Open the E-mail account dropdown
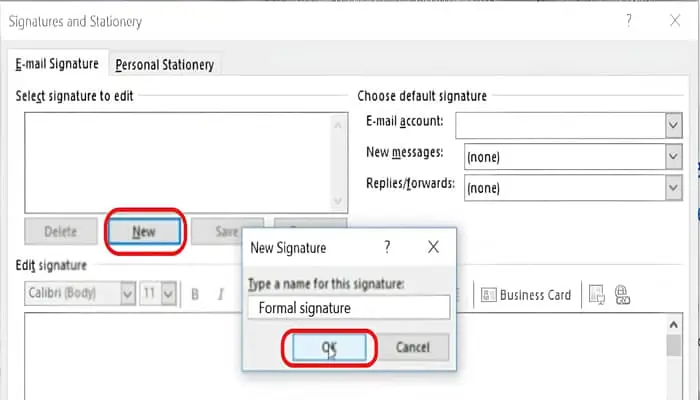700x400 pixels. pyautogui.click(x=673, y=125)
